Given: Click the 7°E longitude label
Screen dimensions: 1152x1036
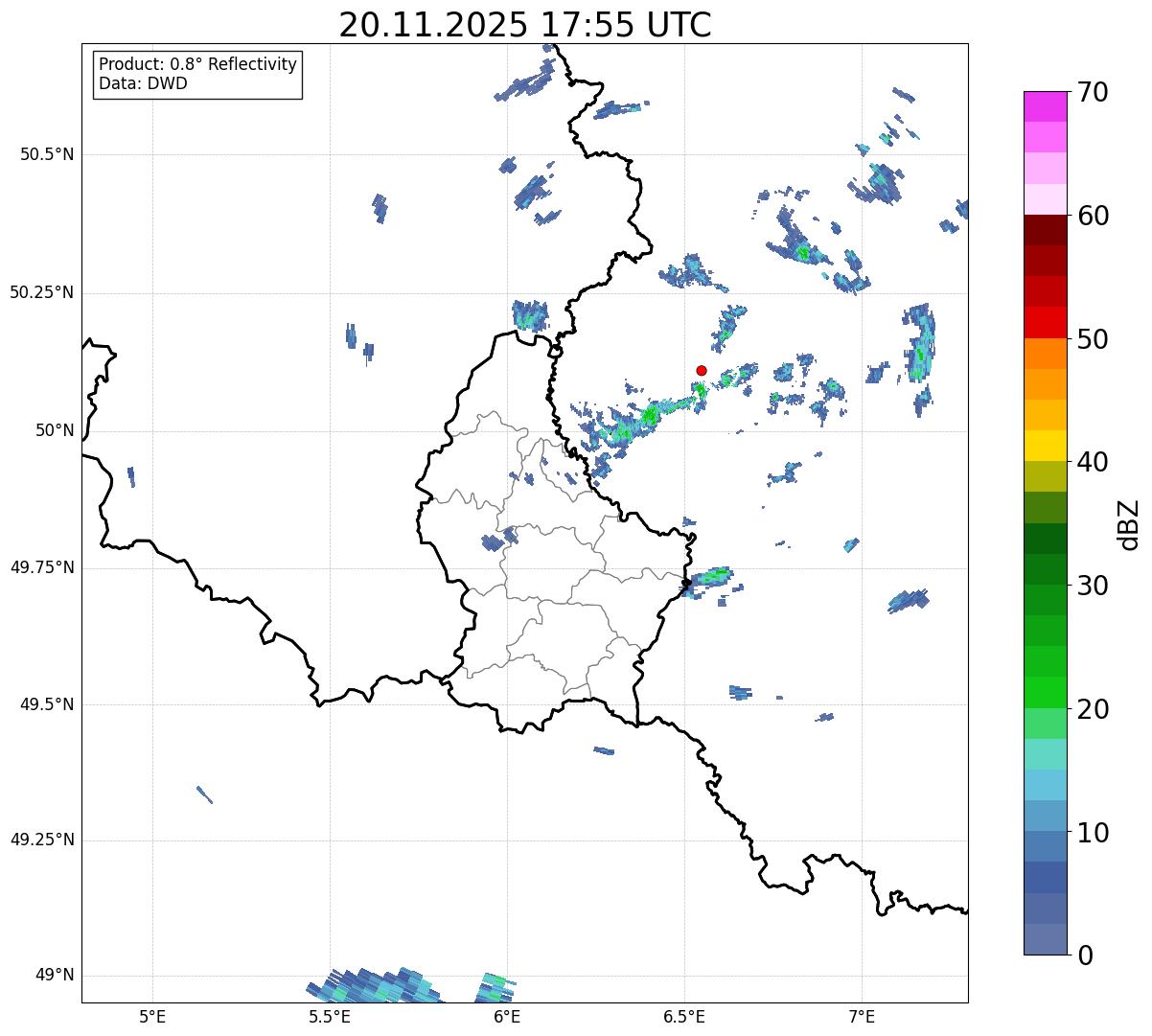Looking at the screenshot, I should 862,1016.
